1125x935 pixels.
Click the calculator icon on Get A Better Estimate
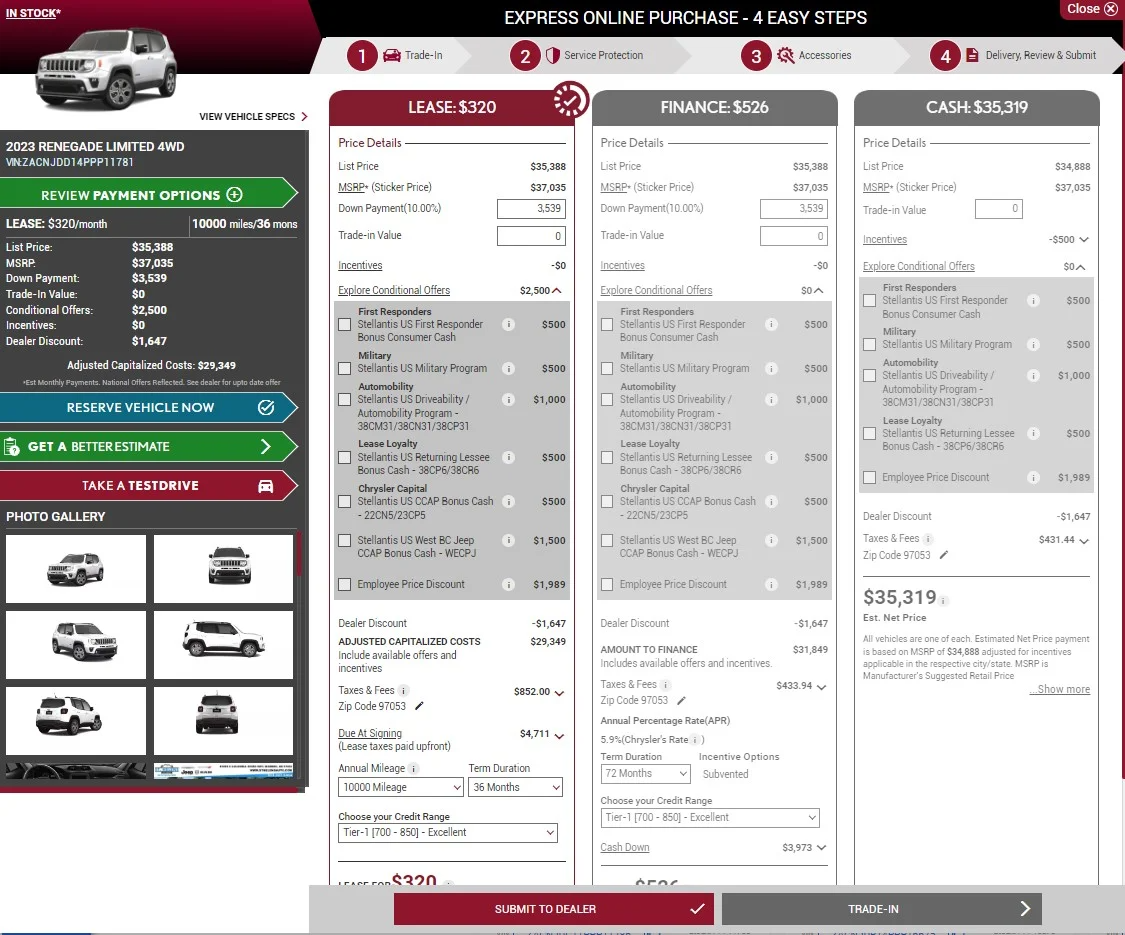[11, 446]
